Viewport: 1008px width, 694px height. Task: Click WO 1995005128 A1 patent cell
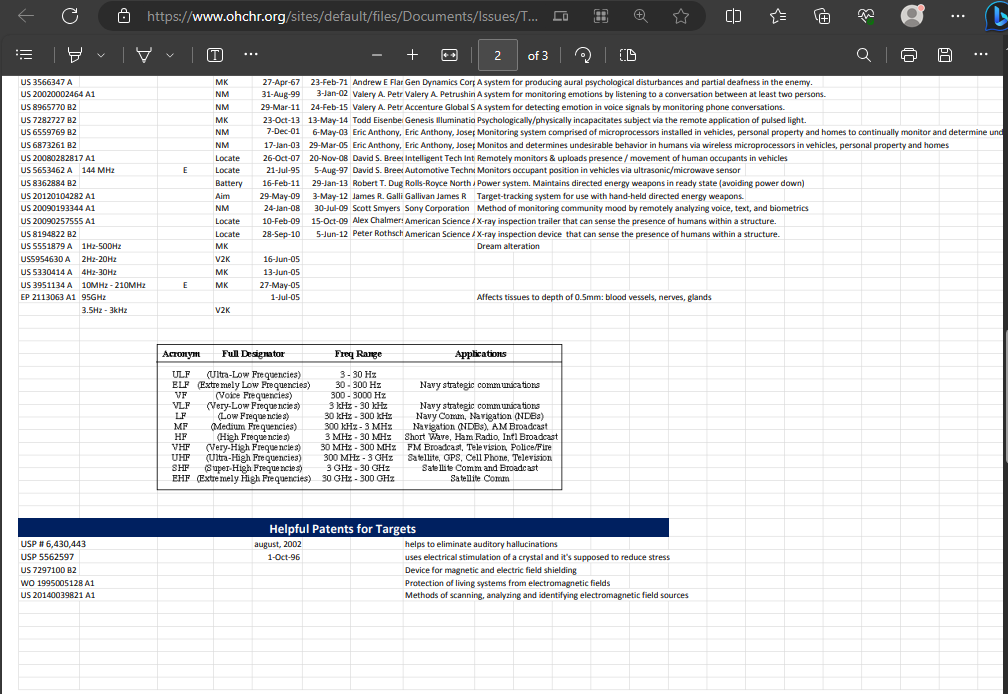pos(57,583)
